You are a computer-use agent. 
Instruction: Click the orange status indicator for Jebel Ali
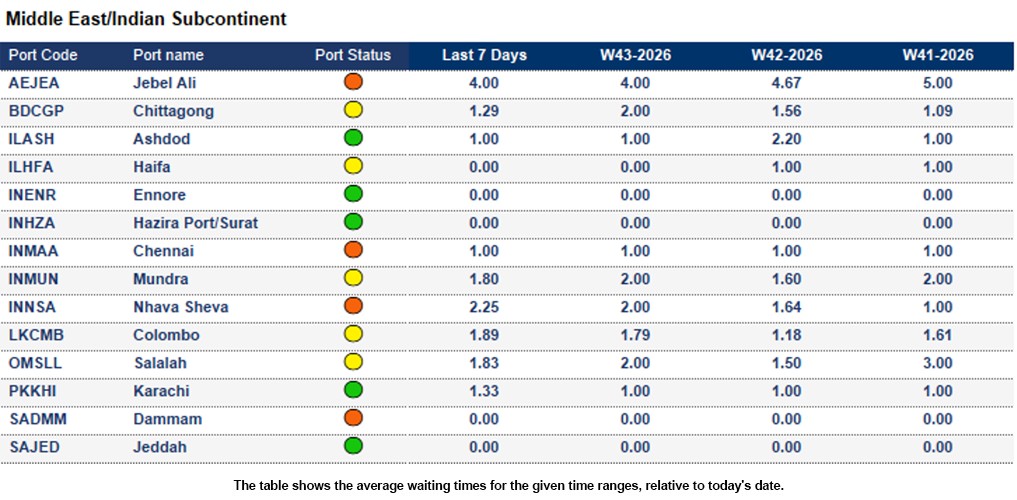[353, 82]
